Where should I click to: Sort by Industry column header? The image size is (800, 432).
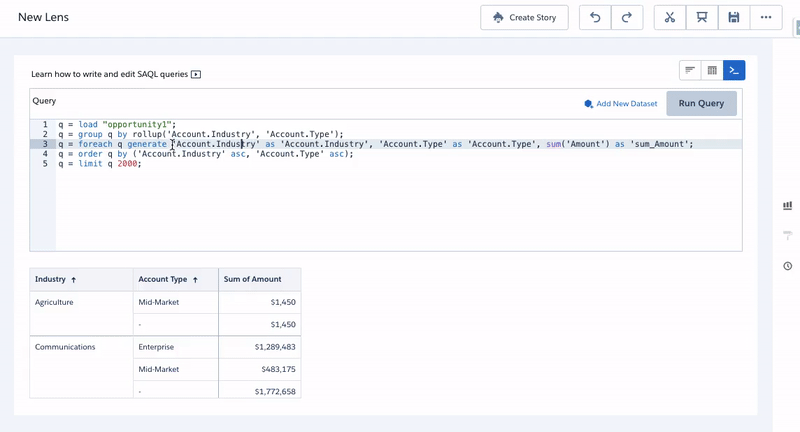point(81,279)
